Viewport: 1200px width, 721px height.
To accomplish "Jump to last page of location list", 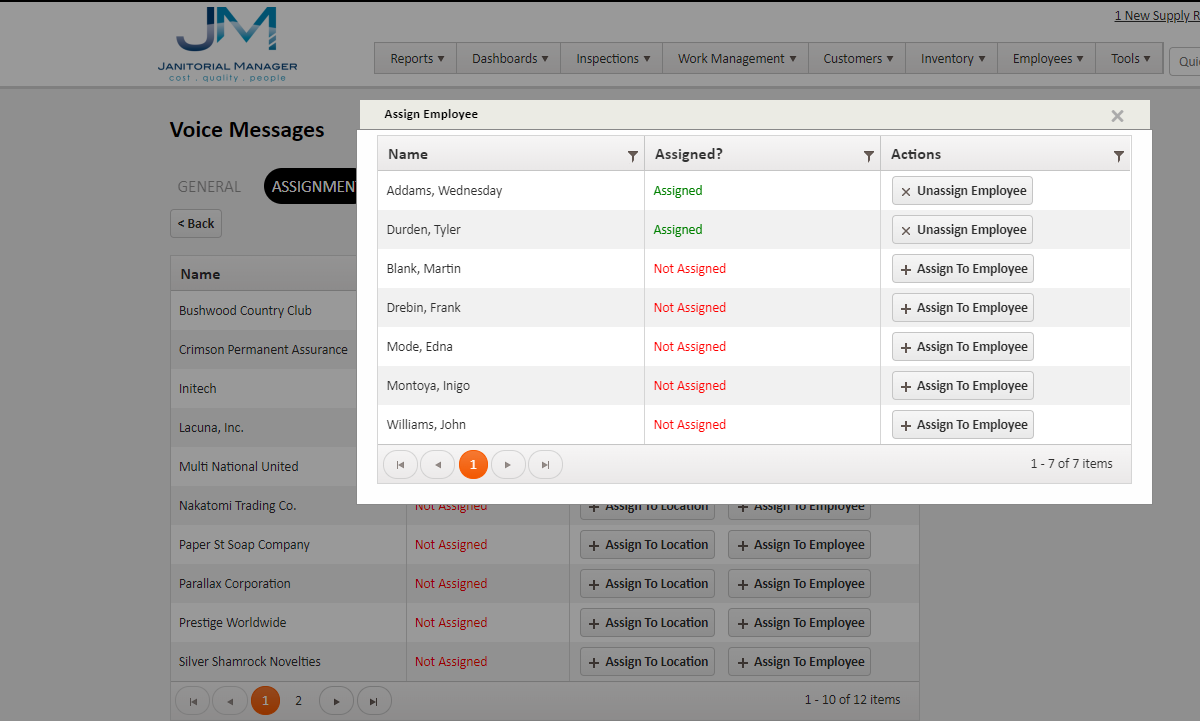I will (374, 700).
